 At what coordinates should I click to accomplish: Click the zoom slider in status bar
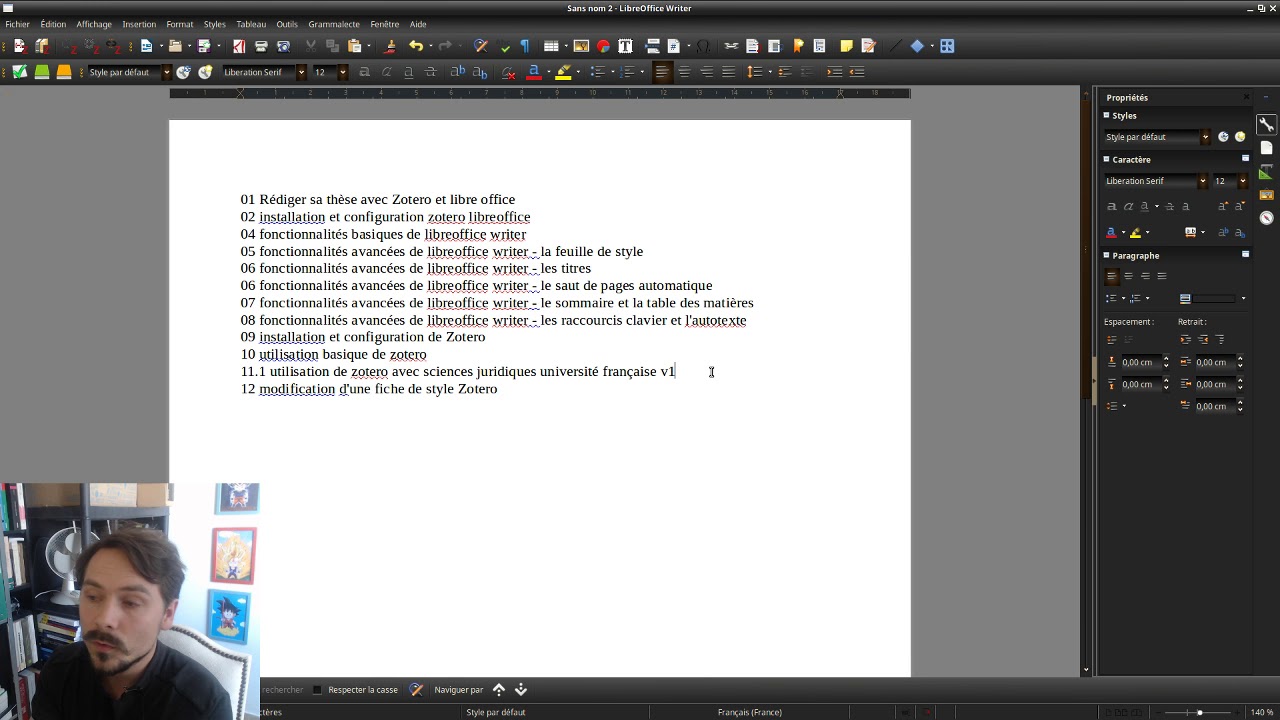[x=1199, y=712]
